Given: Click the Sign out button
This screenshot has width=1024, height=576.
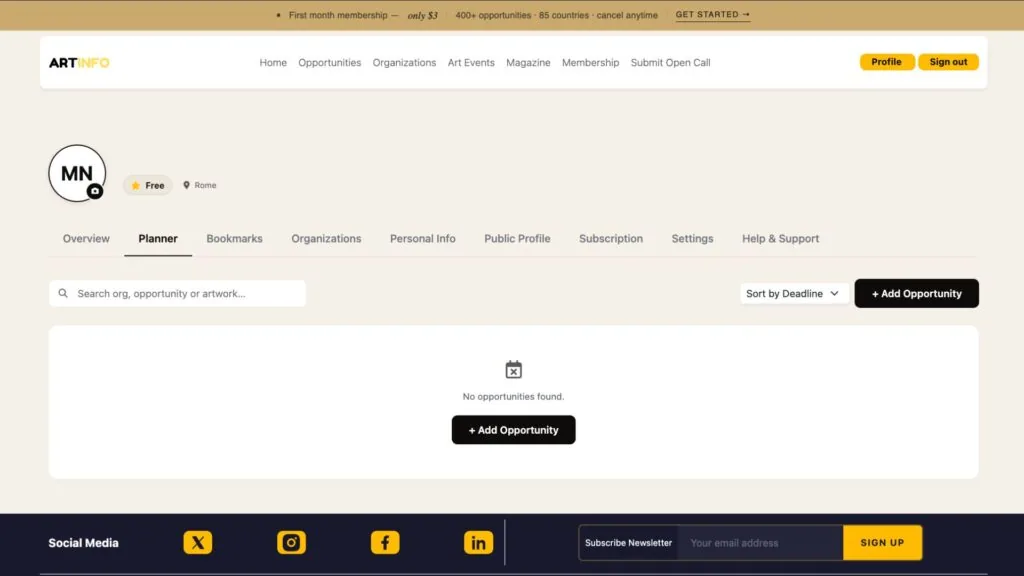Looking at the screenshot, I should [x=948, y=62].
